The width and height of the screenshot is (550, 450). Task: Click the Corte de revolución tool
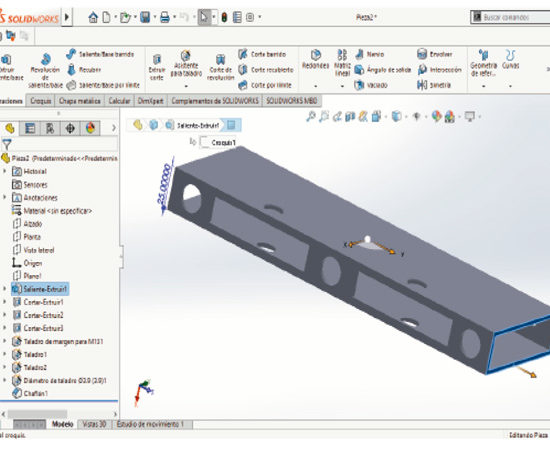pos(220,67)
